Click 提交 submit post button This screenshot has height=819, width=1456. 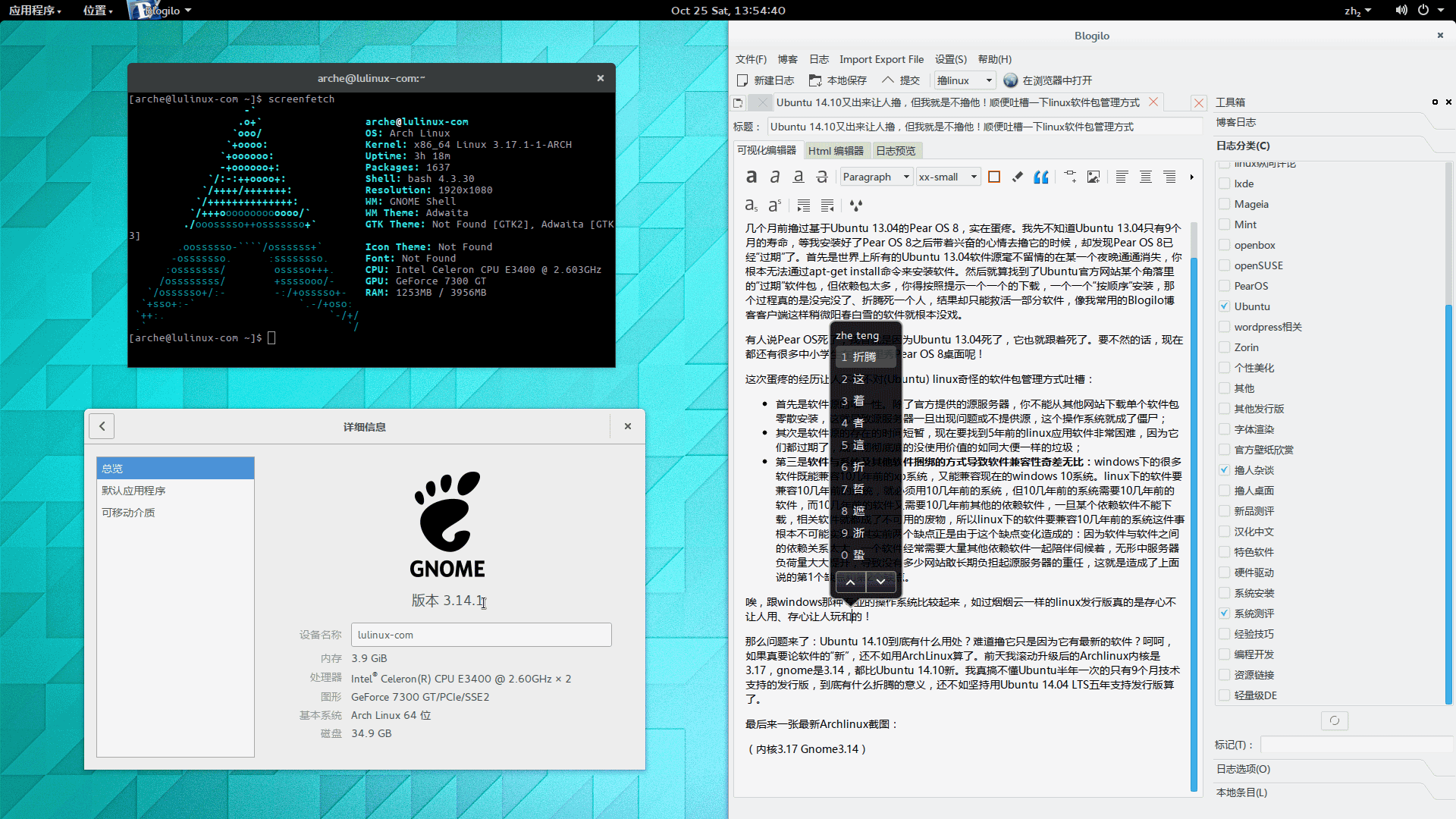point(900,80)
